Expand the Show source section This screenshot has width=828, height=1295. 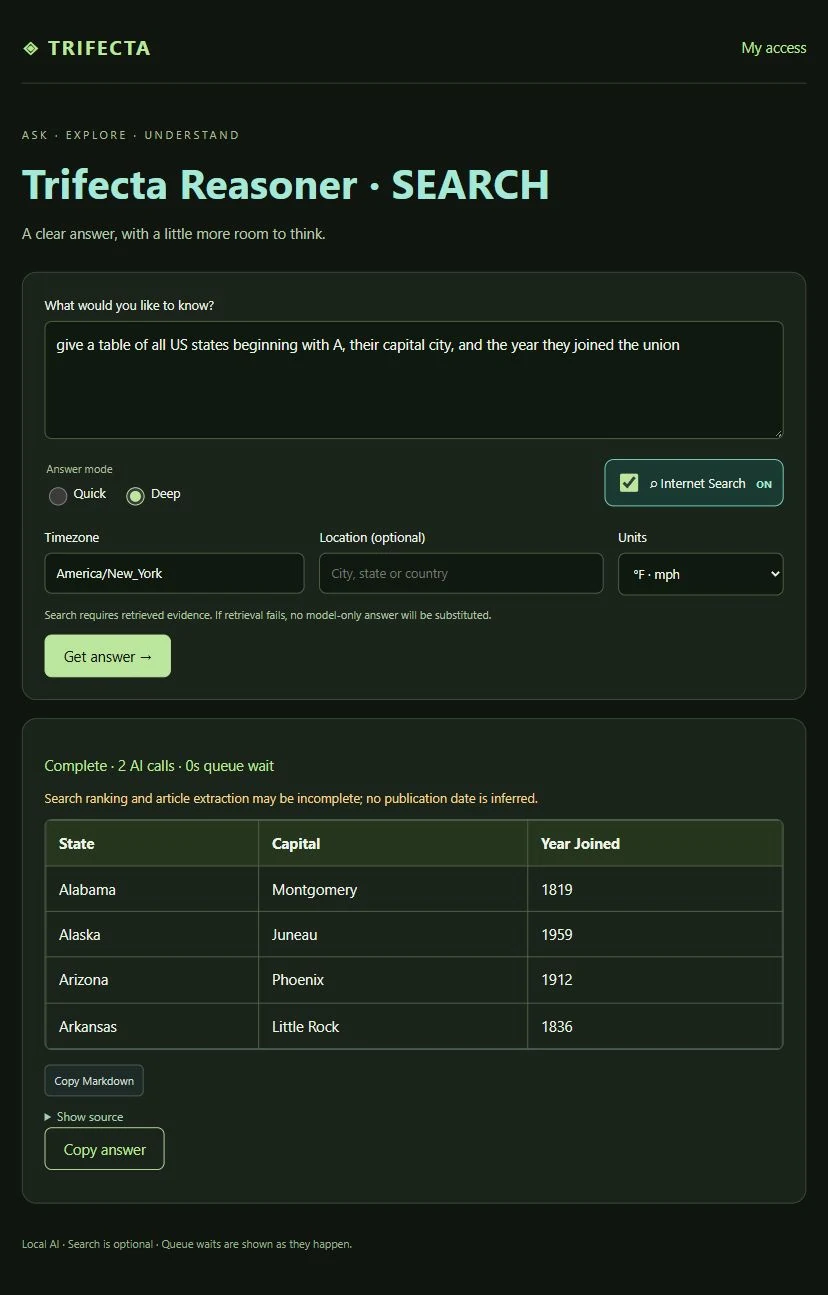pyautogui.click(x=84, y=1117)
